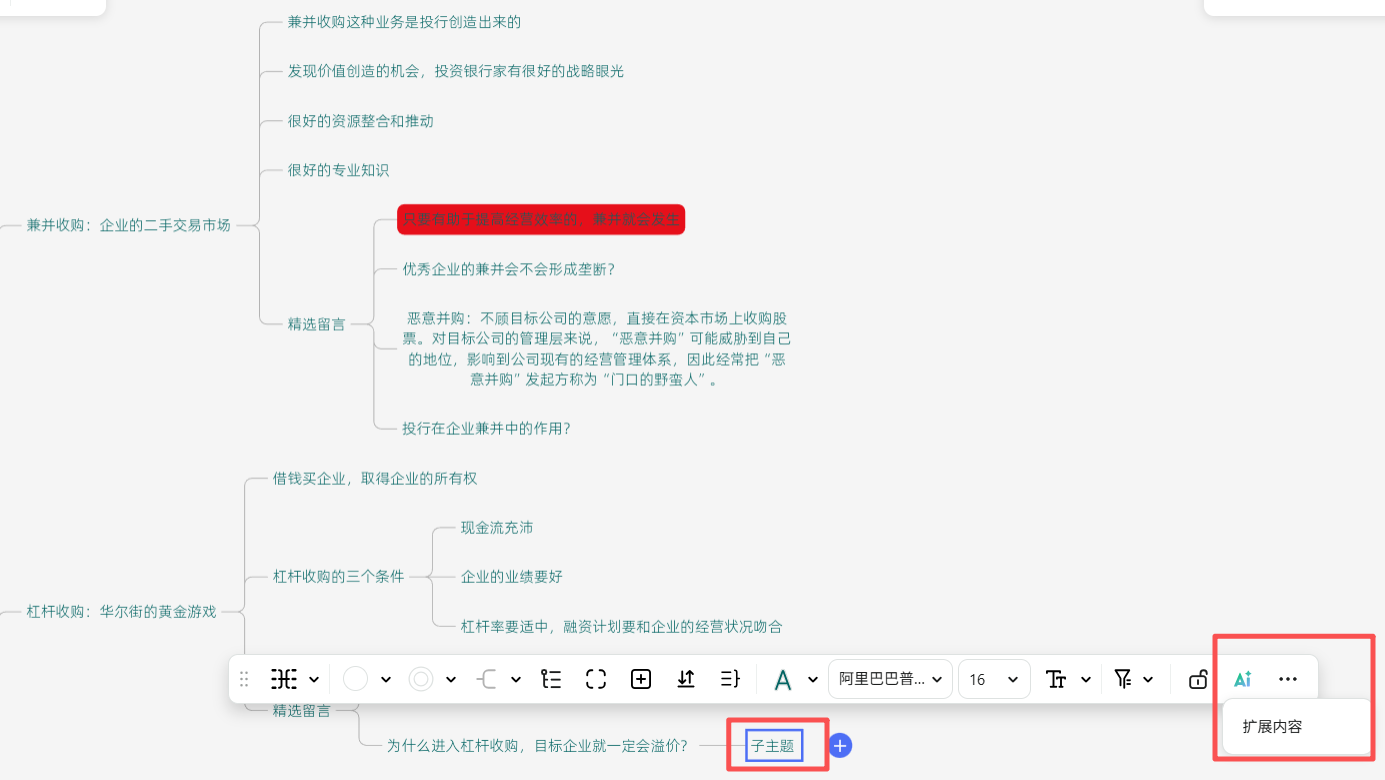This screenshot has width=1385, height=780.
Task: Click the AI assistant icon
Action: pyautogui.click(x=1243, y=679)
